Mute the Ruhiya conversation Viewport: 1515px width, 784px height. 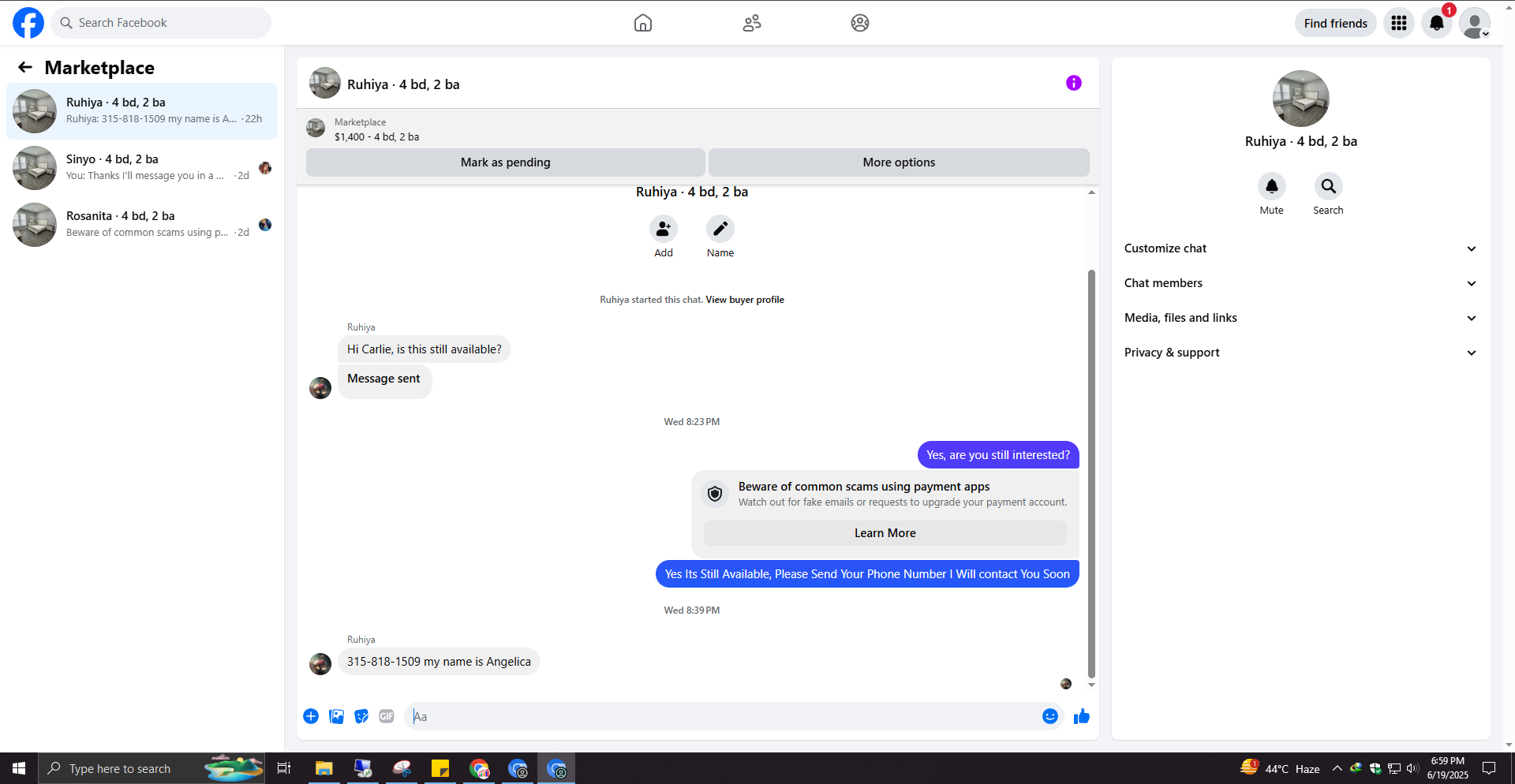point(1272,186)
